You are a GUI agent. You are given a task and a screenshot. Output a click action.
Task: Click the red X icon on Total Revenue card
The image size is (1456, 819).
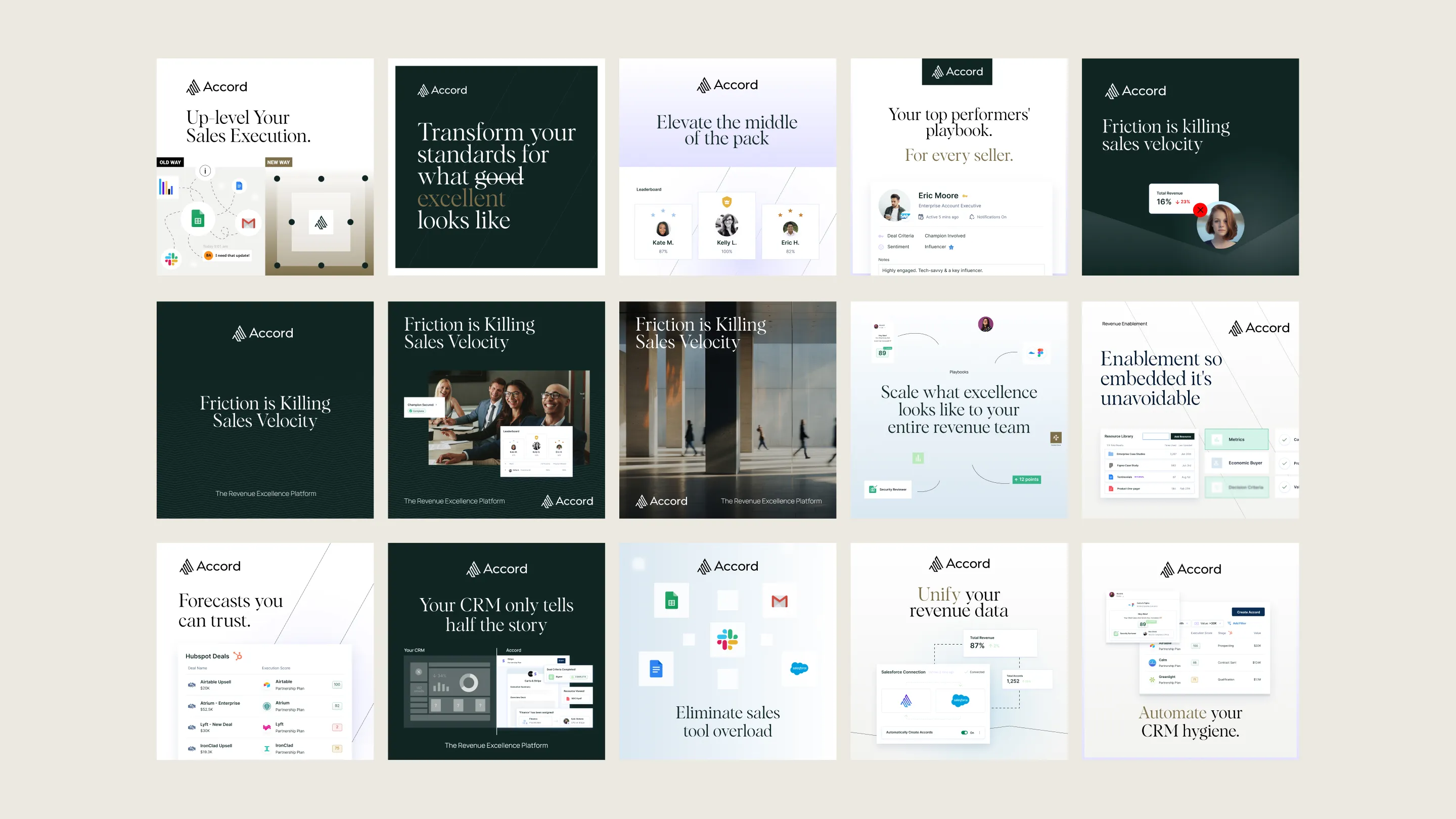coord(1200,210)
